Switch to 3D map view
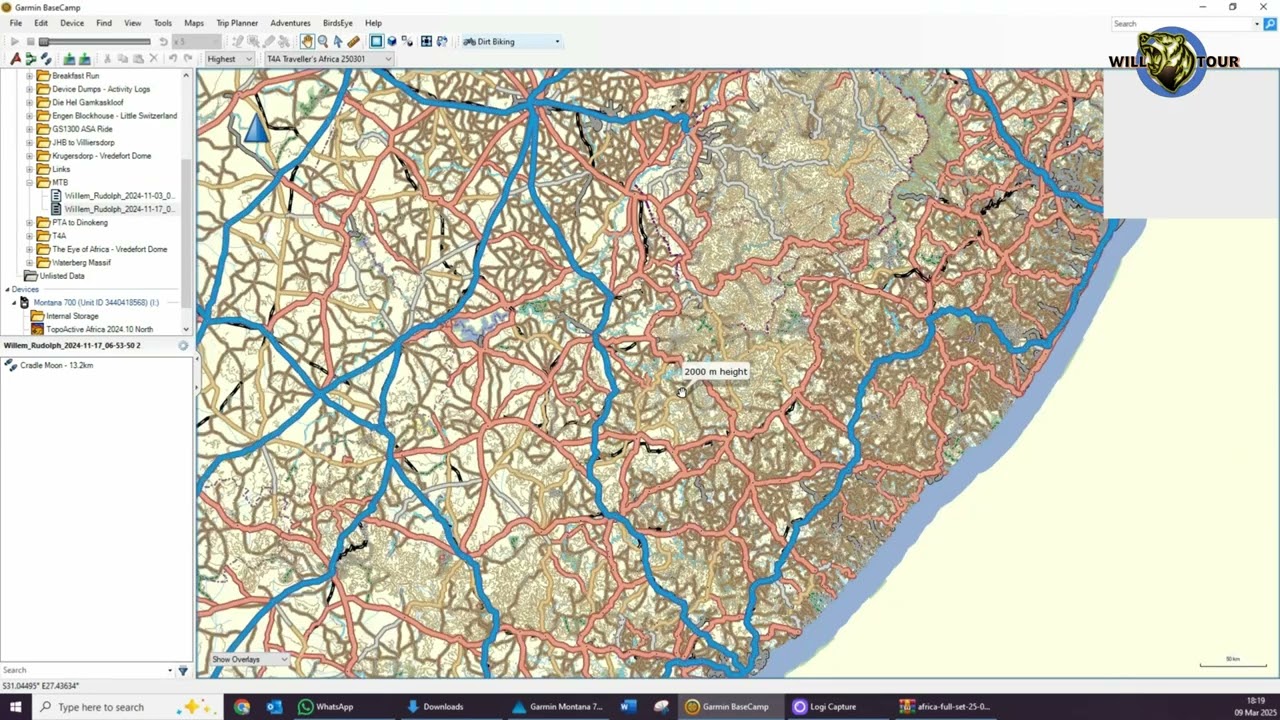This screenshot has height=720, width=1280. tap(392, 42)
